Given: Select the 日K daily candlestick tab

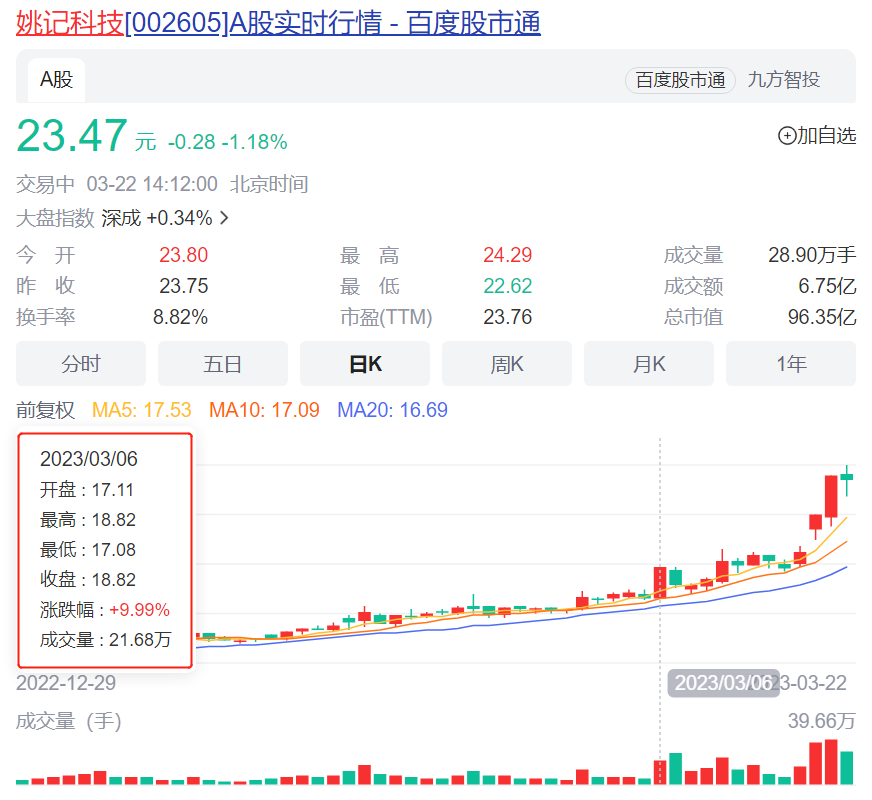Looking at the screenshot, I should [x=365, y=364].
